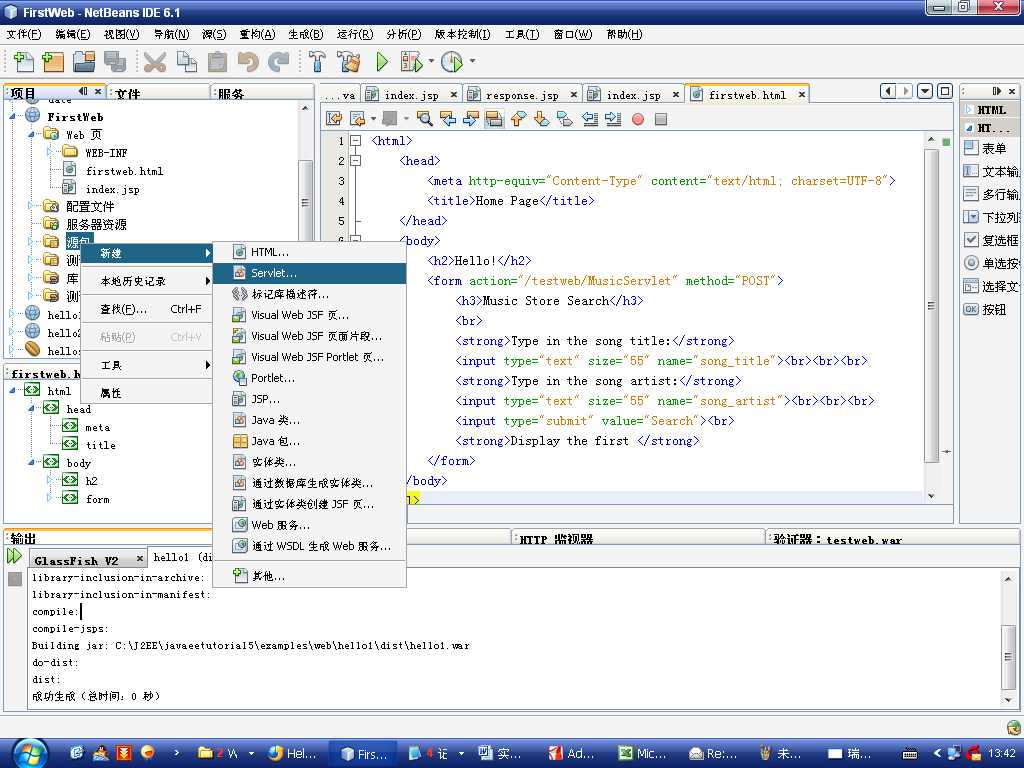Show the open documents list dropdown

[925, 91]
